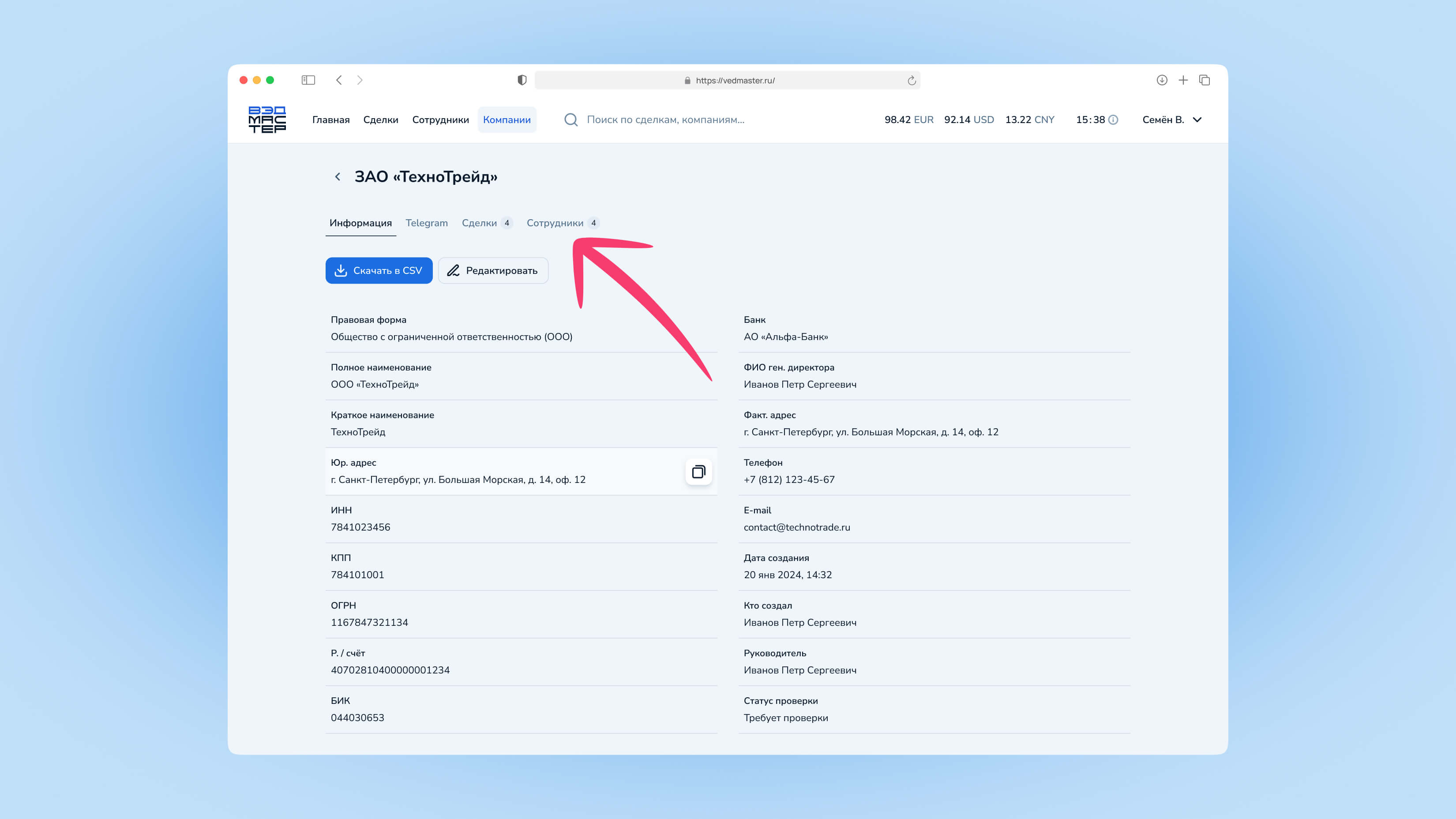Switch to the Telegram tab

(426, 223)
